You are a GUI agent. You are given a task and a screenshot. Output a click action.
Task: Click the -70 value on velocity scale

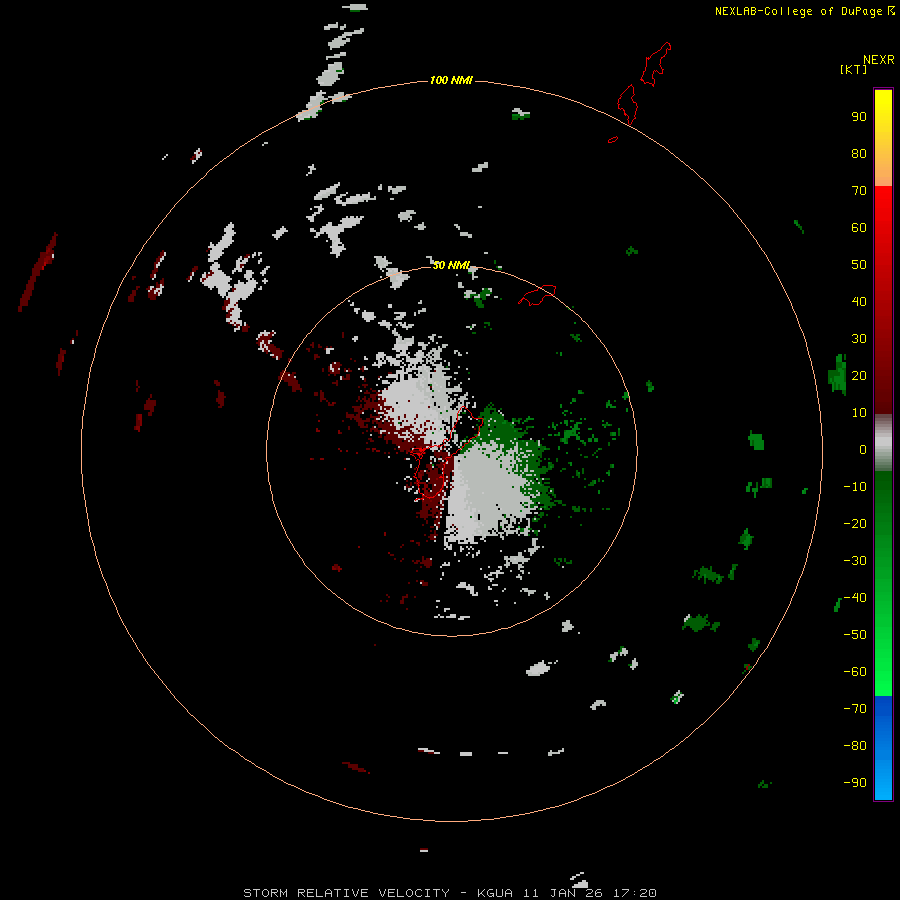[855, 709]
